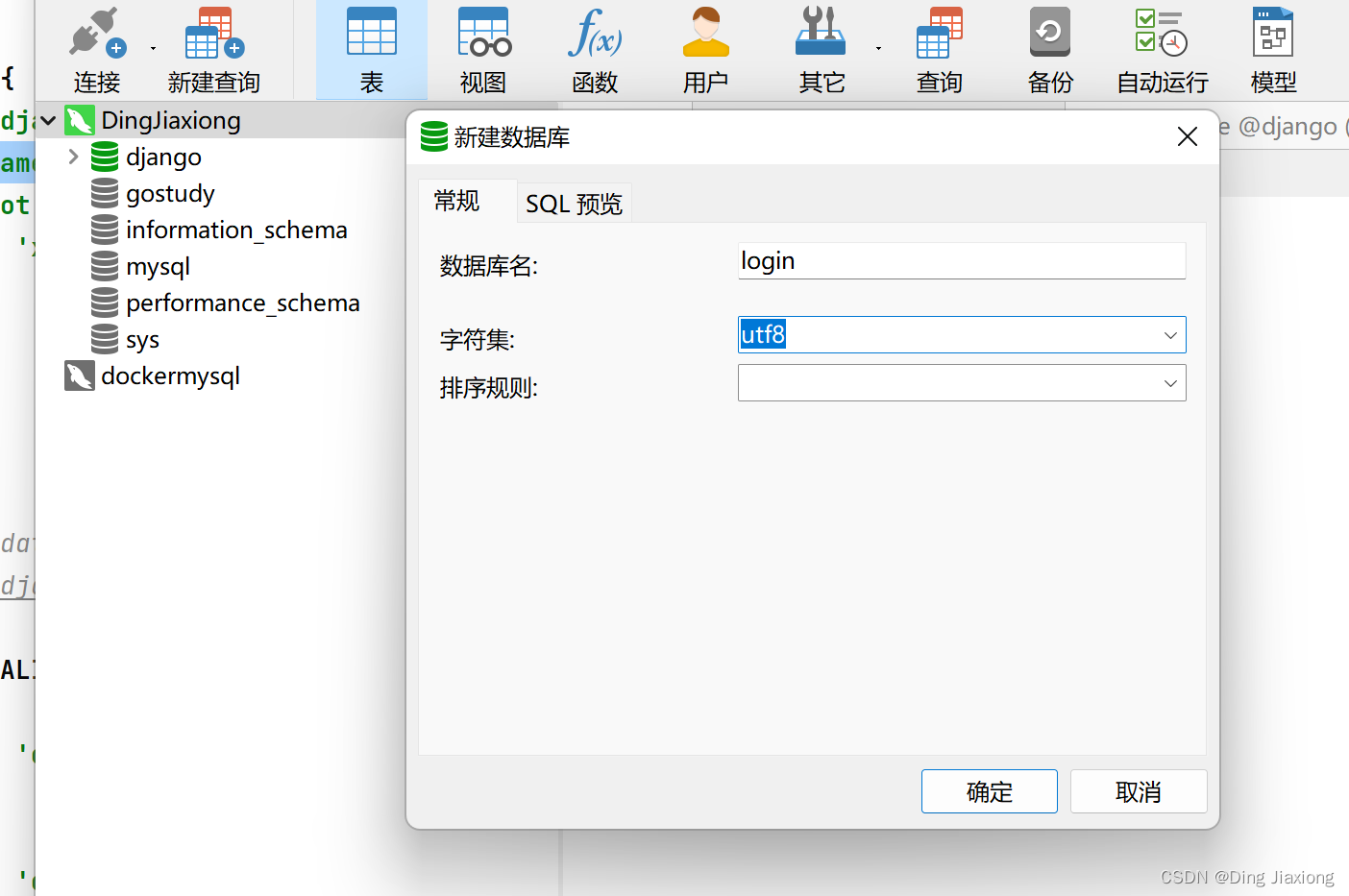Click the django database icon
This screenshot has width=1349, height=896.
105,157
